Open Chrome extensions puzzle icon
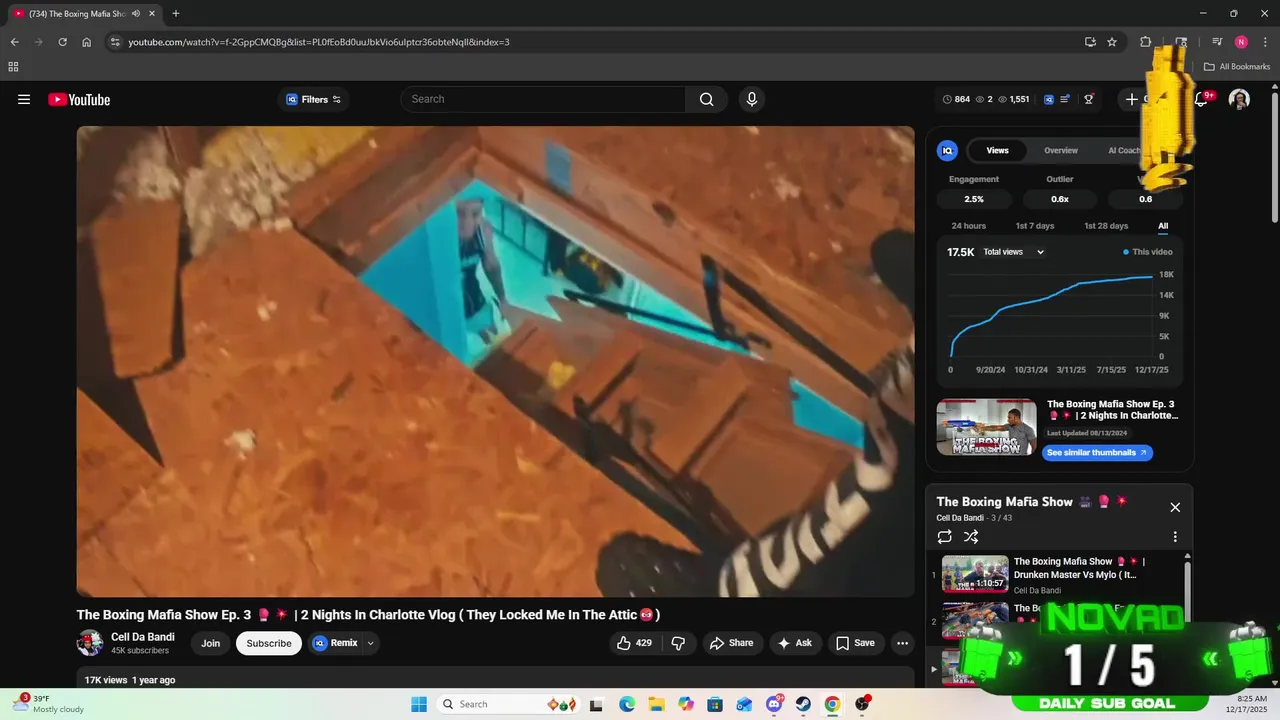This screenshot has height=720, width=1280. (x=1146, y=42)
